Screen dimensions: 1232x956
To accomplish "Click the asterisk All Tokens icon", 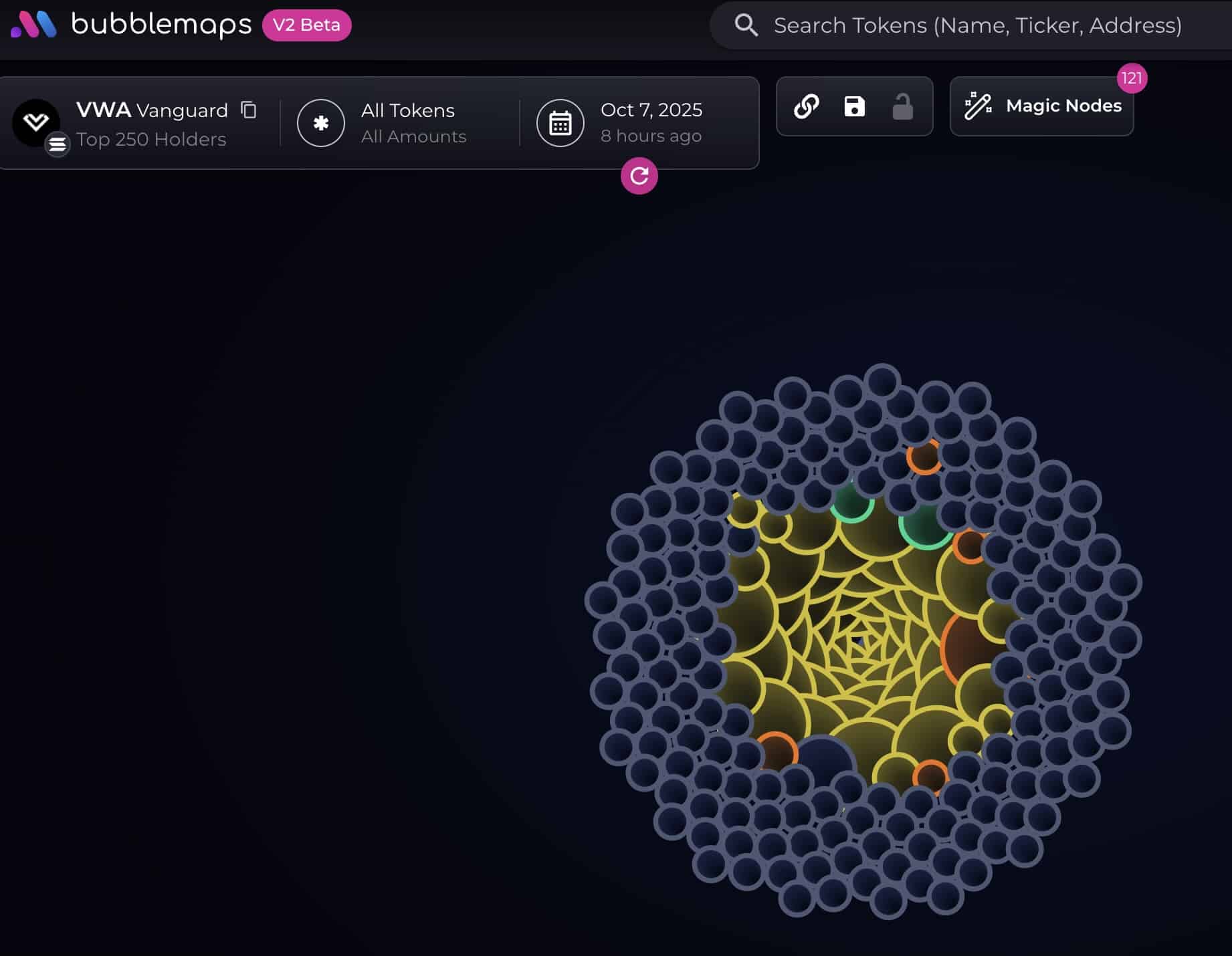I will [321, 123].
